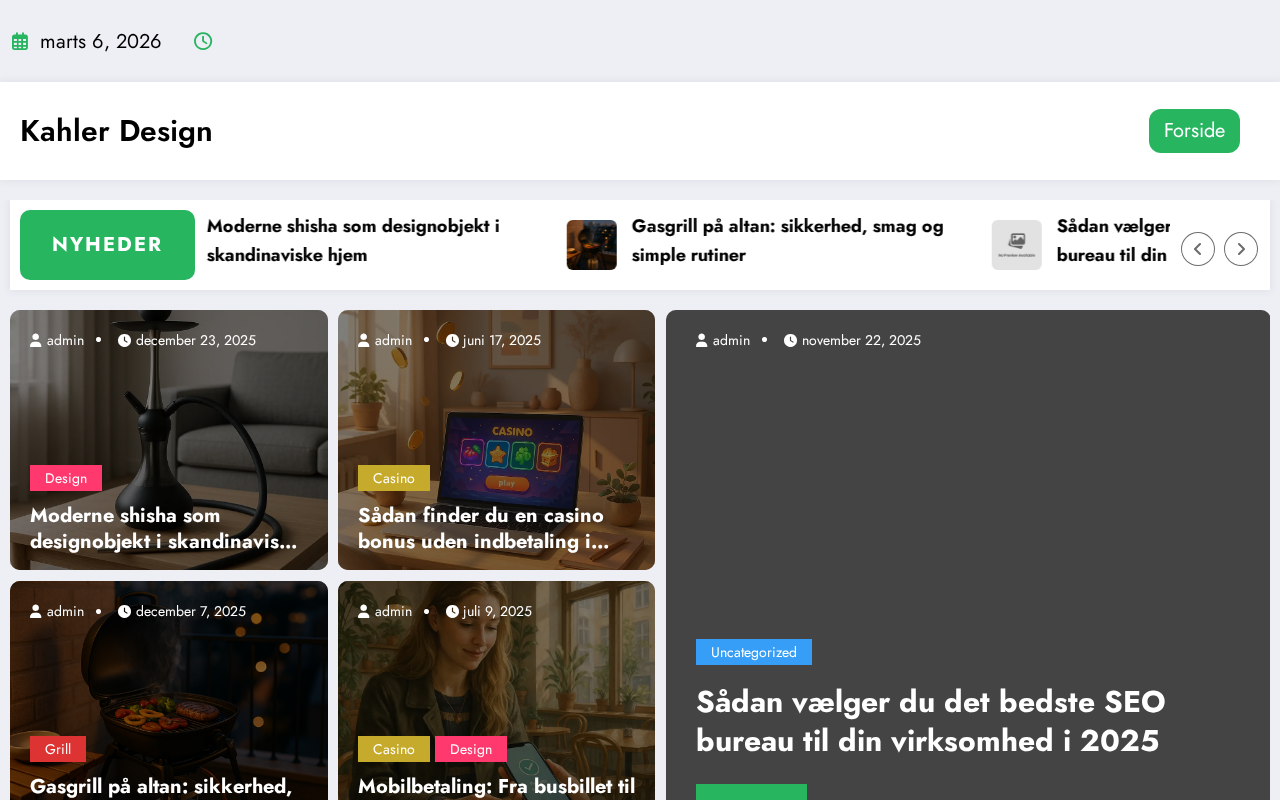
Task: Click the date november 22, 2025
Action: (x=861, y=340)
